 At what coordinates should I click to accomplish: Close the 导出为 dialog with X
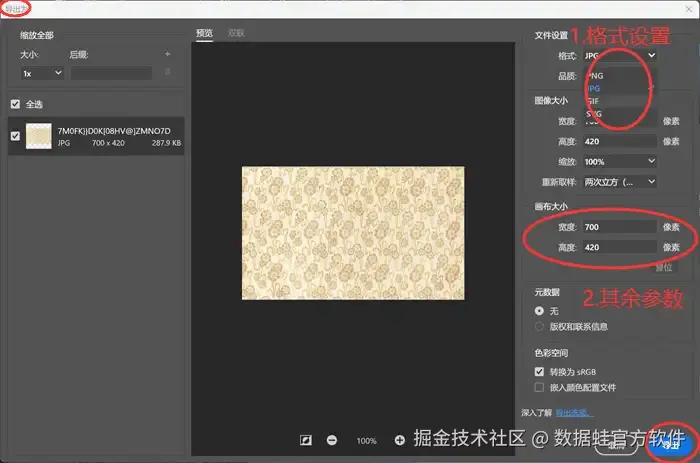(x=689, y=9)
